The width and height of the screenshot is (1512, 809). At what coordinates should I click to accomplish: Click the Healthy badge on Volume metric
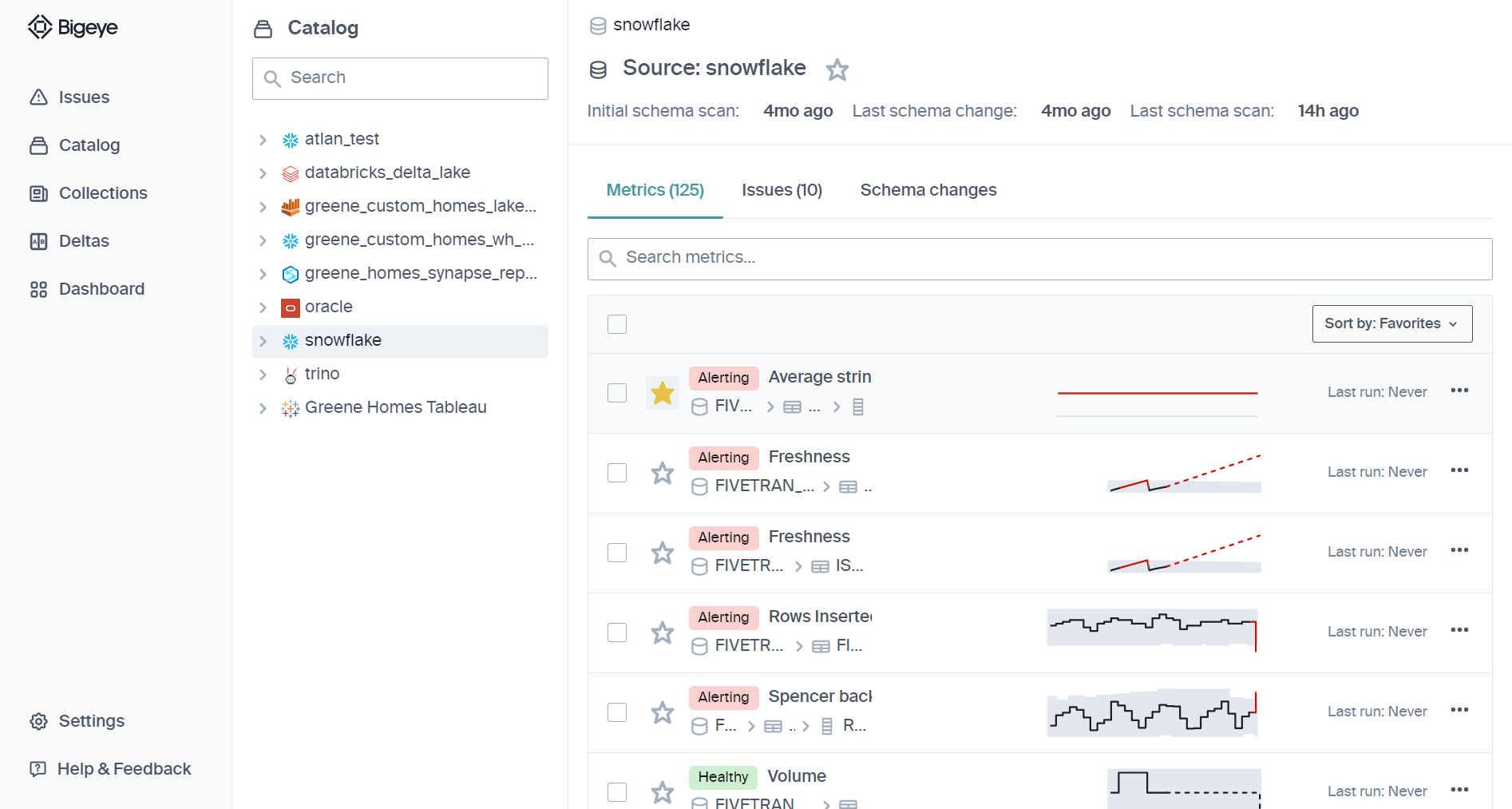click(722, 777)
